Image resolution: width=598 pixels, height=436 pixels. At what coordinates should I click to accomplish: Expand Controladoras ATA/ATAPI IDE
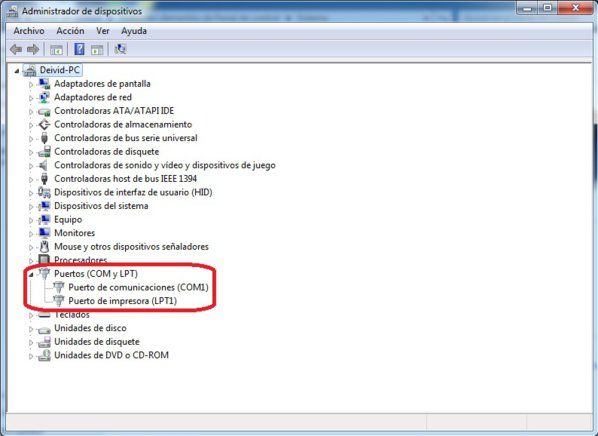click(x=31, y=111)
